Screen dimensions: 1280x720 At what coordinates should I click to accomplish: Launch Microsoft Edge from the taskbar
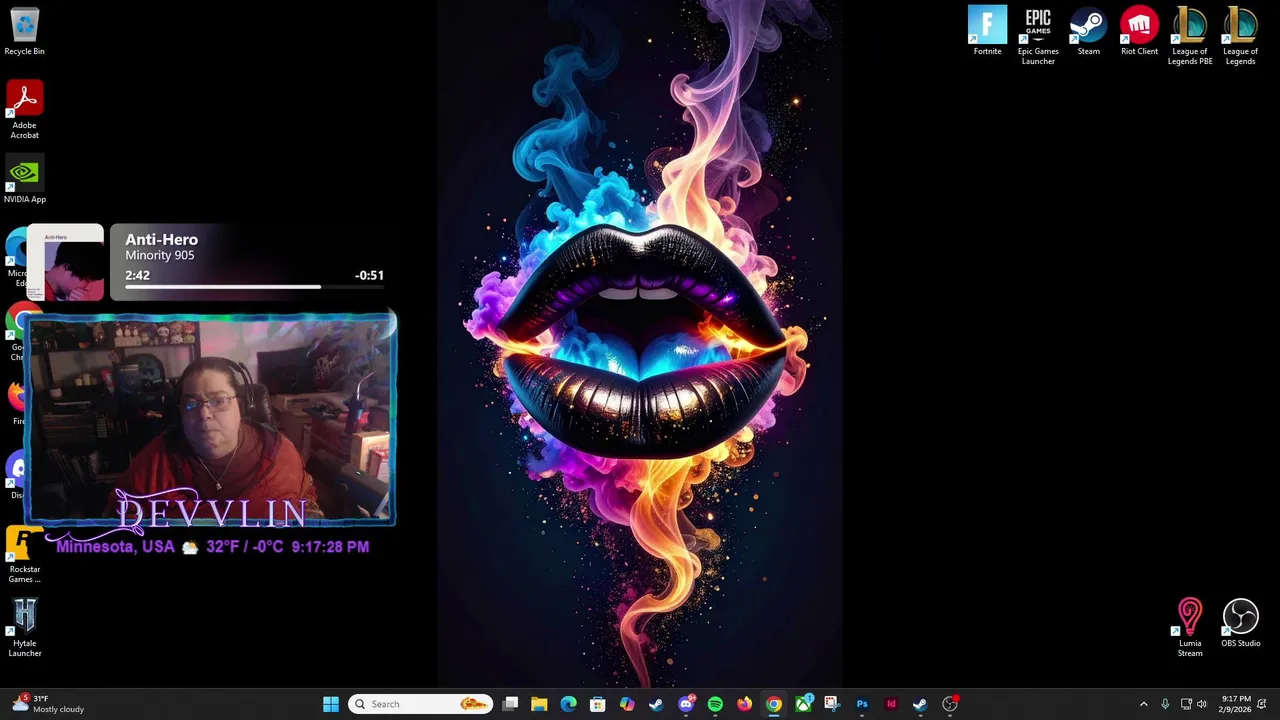coord(568,704)
